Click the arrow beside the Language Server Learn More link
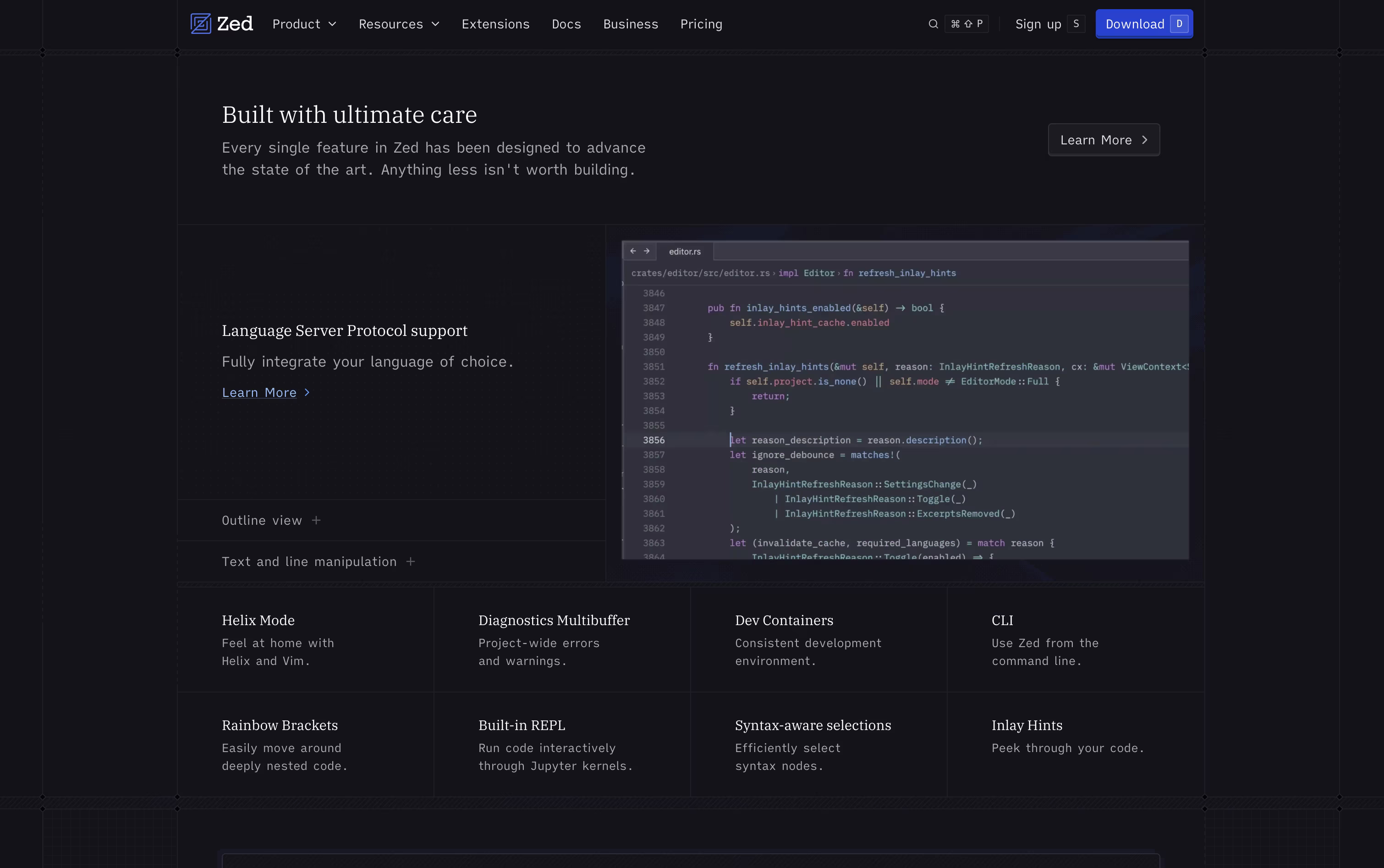Viewport: 1384px width, 868px height. (x=307, y=392)
